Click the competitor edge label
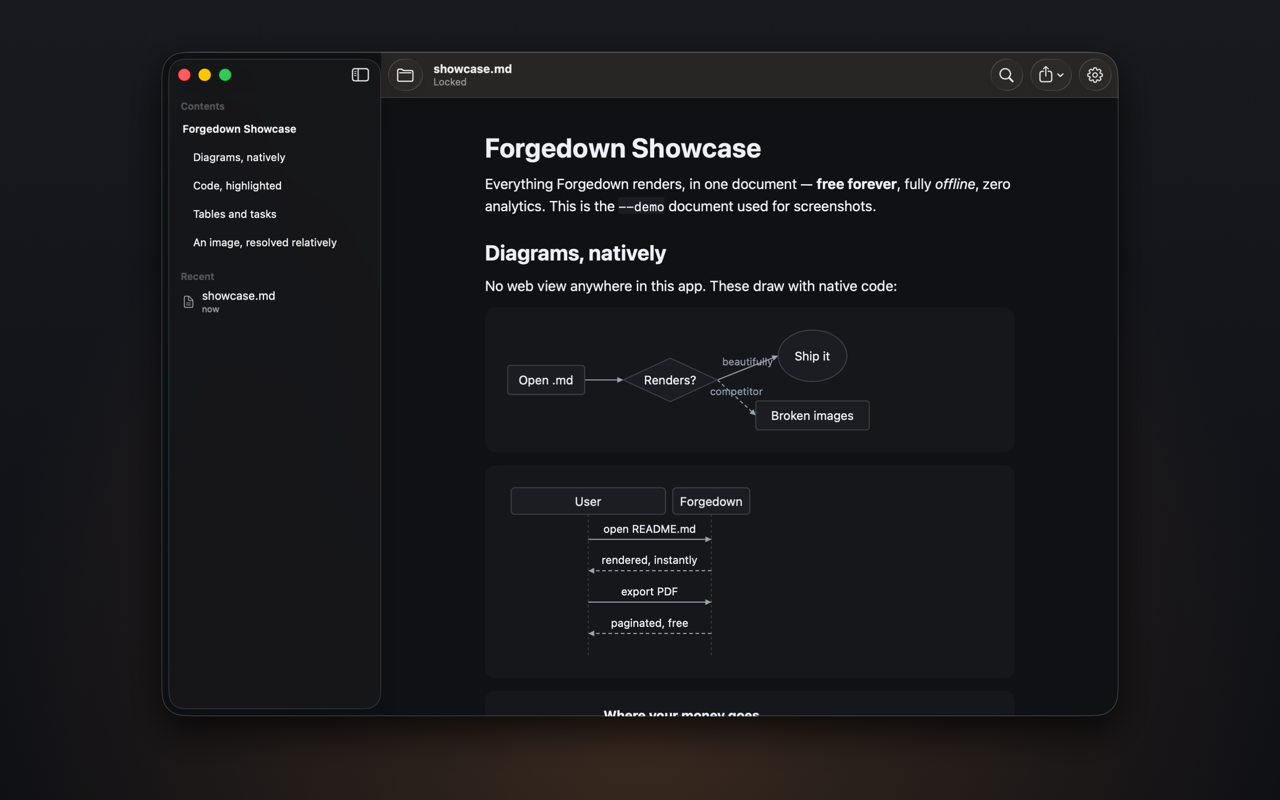 tap(736, 392)
